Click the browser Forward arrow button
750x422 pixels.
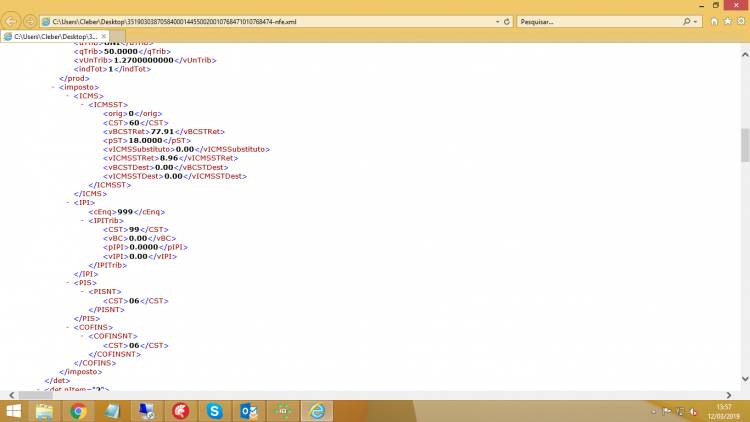[x=30, y=22]
